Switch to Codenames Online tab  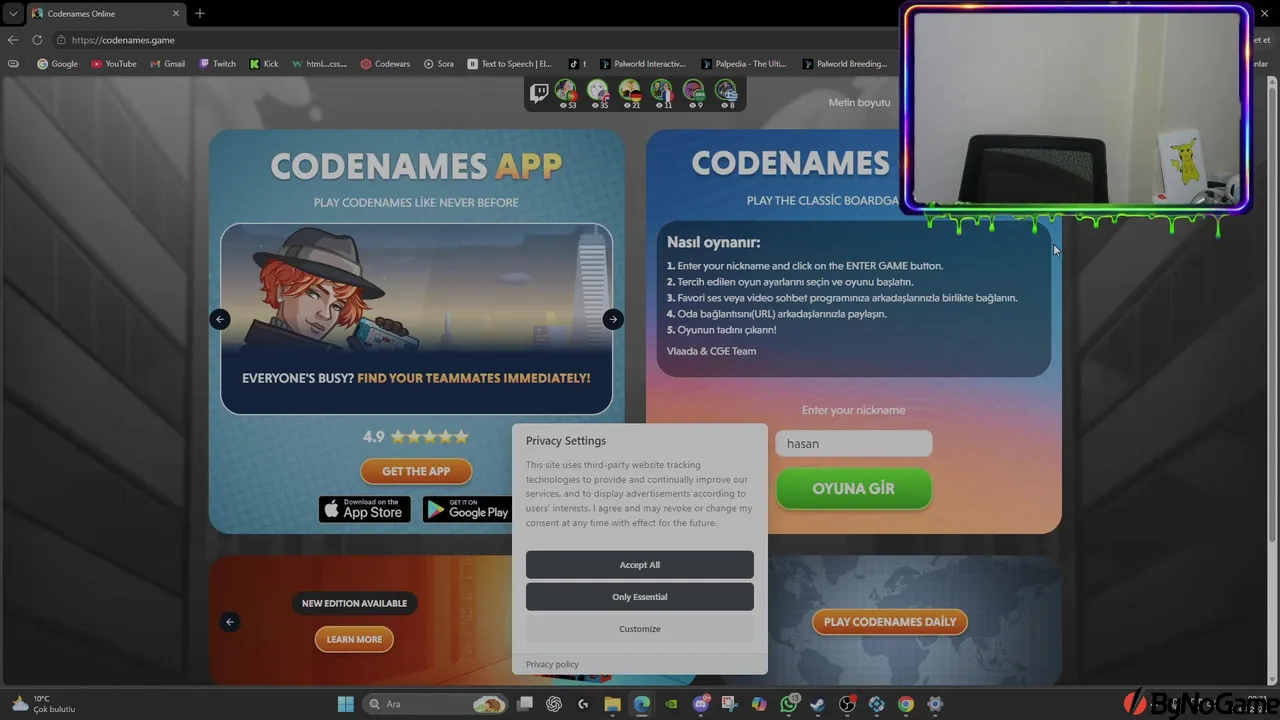(105, 13)
